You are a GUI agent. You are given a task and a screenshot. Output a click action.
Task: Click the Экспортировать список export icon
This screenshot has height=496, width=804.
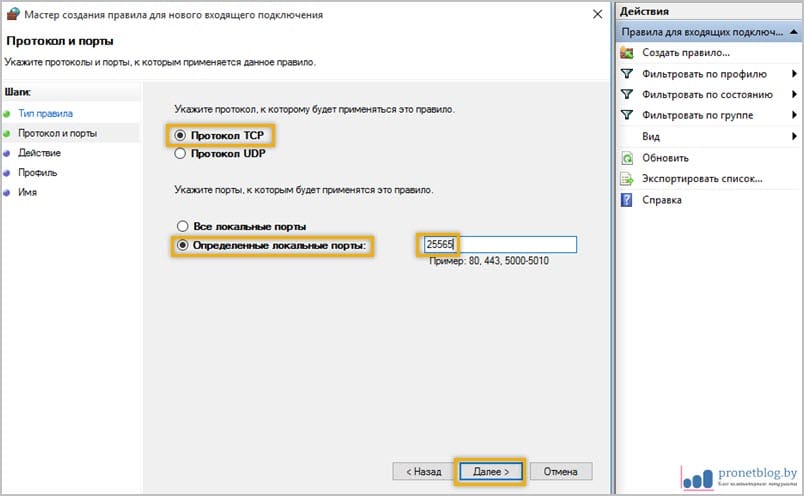click(627, 179)
